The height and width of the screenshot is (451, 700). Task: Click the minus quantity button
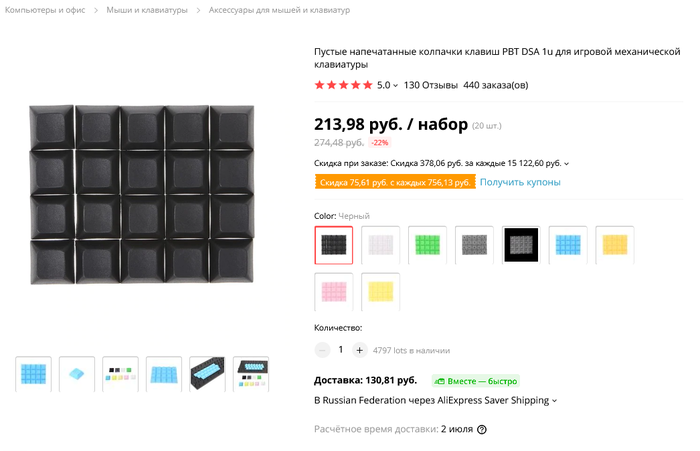point(322,350)
